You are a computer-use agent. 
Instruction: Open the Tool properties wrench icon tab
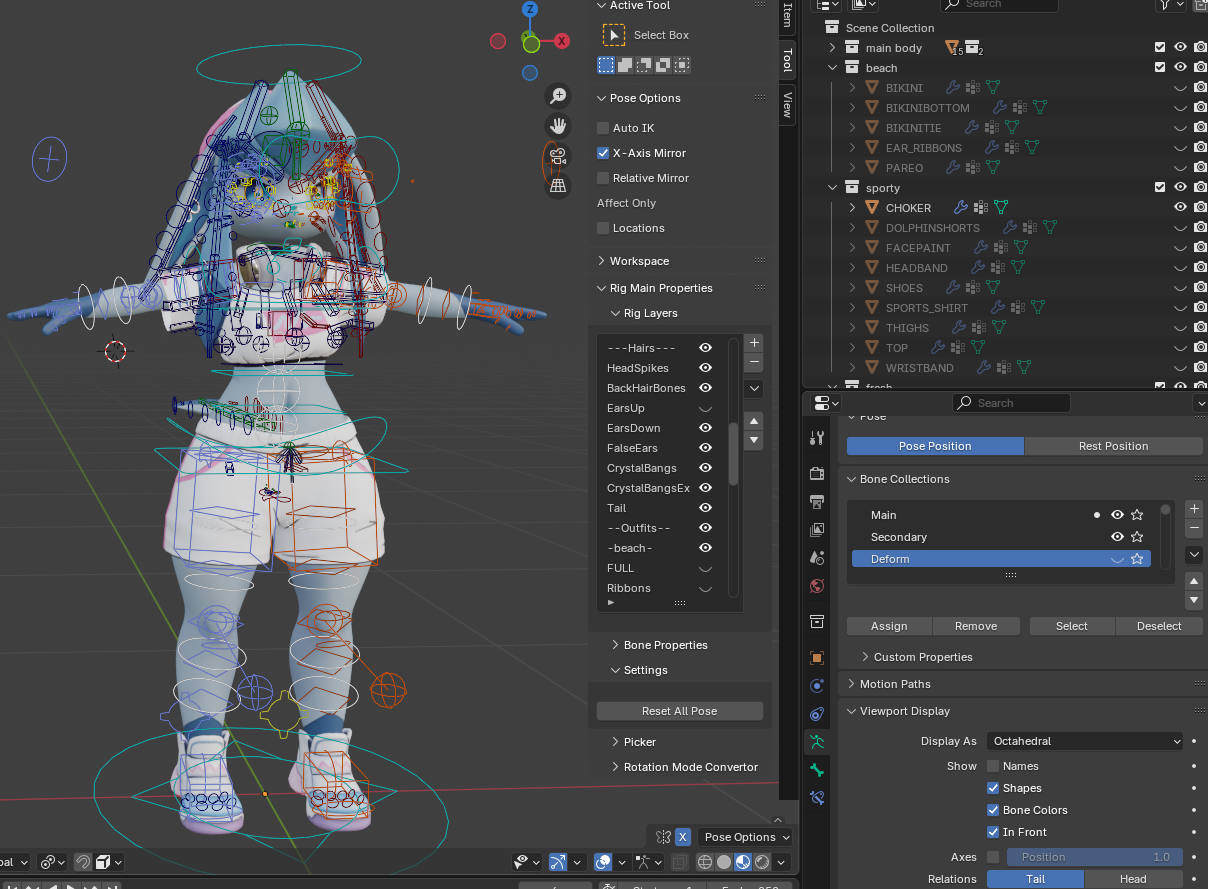pos(817,437)
